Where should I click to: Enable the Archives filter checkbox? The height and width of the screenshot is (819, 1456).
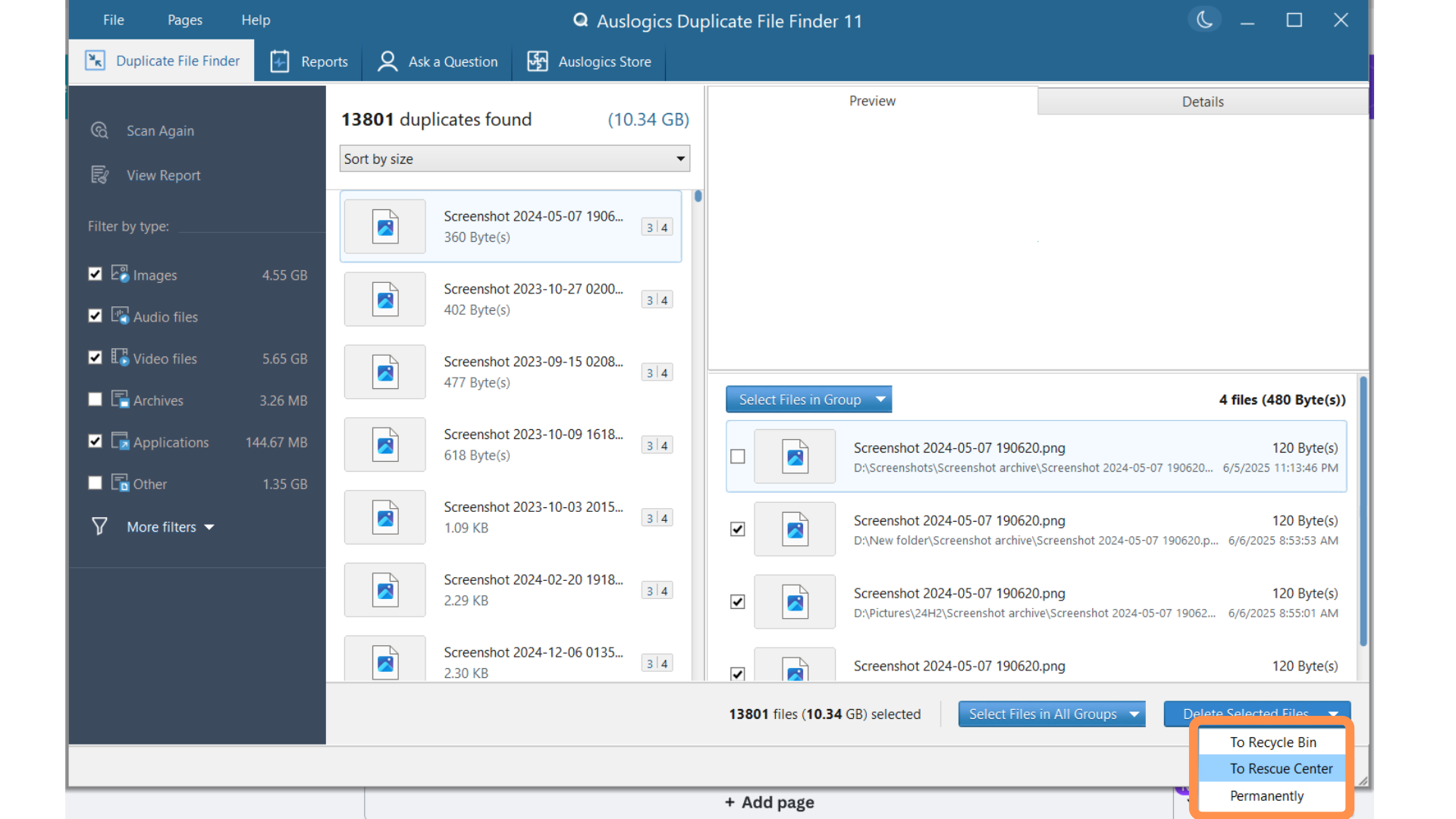pos(95,399)
